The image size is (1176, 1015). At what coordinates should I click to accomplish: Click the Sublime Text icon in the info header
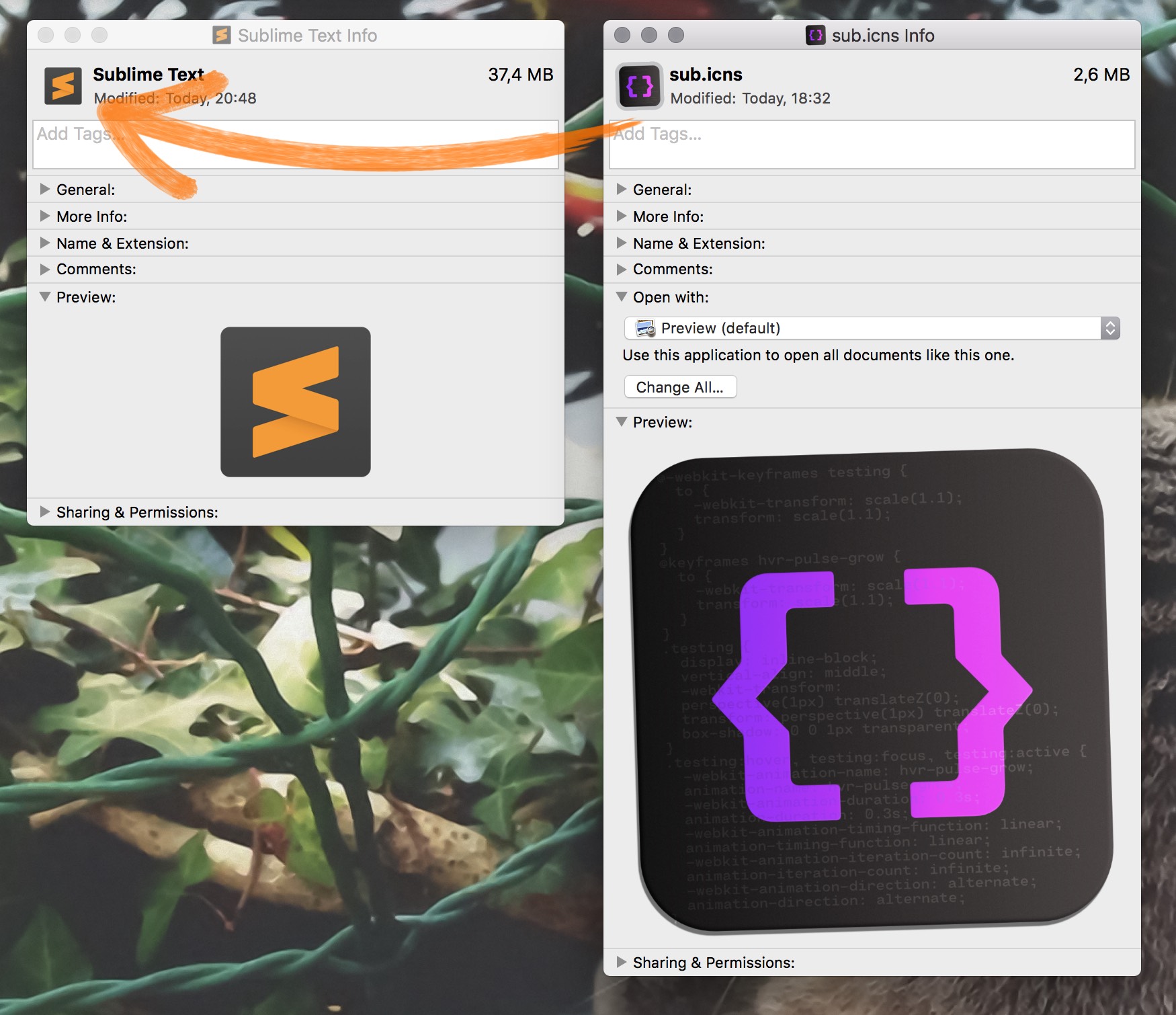pos(63,86)
